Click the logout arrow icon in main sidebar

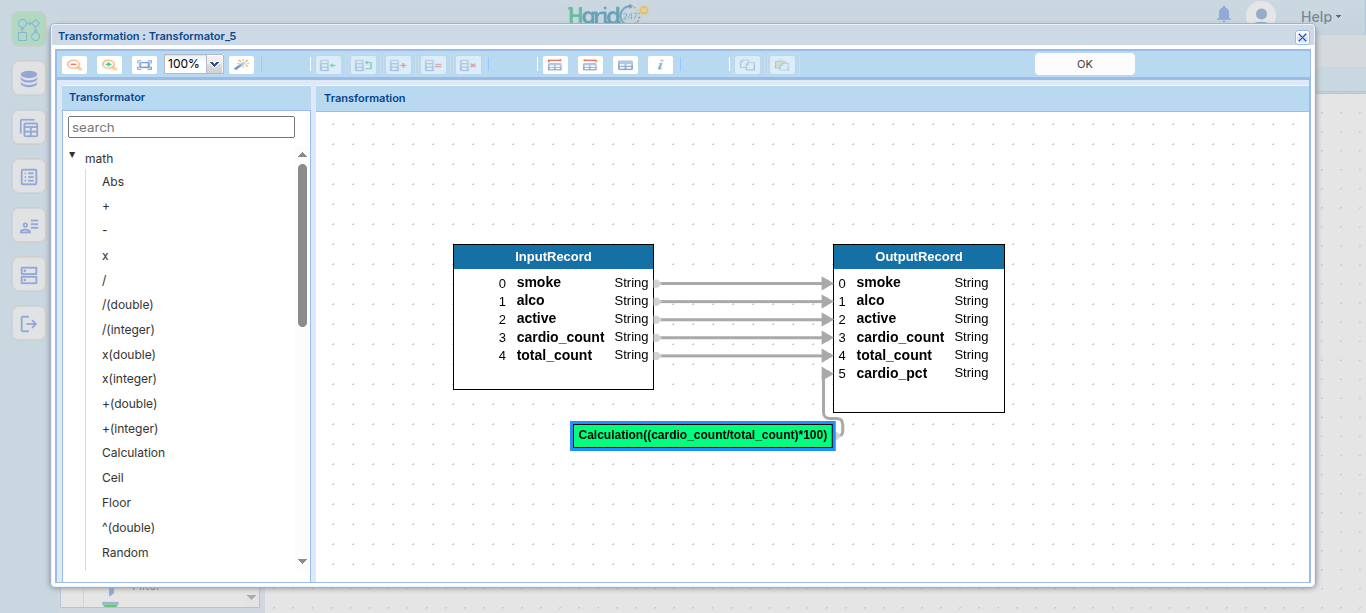pos(29,323)
